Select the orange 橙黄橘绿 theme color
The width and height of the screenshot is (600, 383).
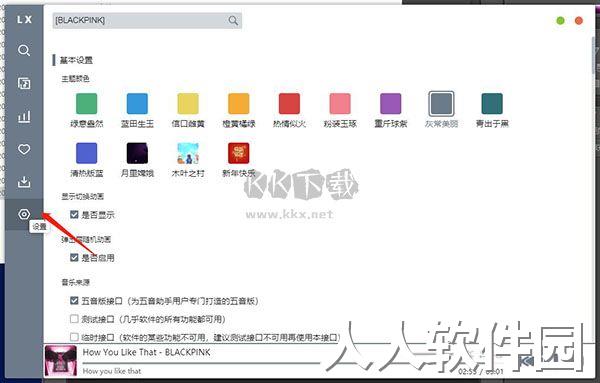pyautogui.click(x=239, y=103)
